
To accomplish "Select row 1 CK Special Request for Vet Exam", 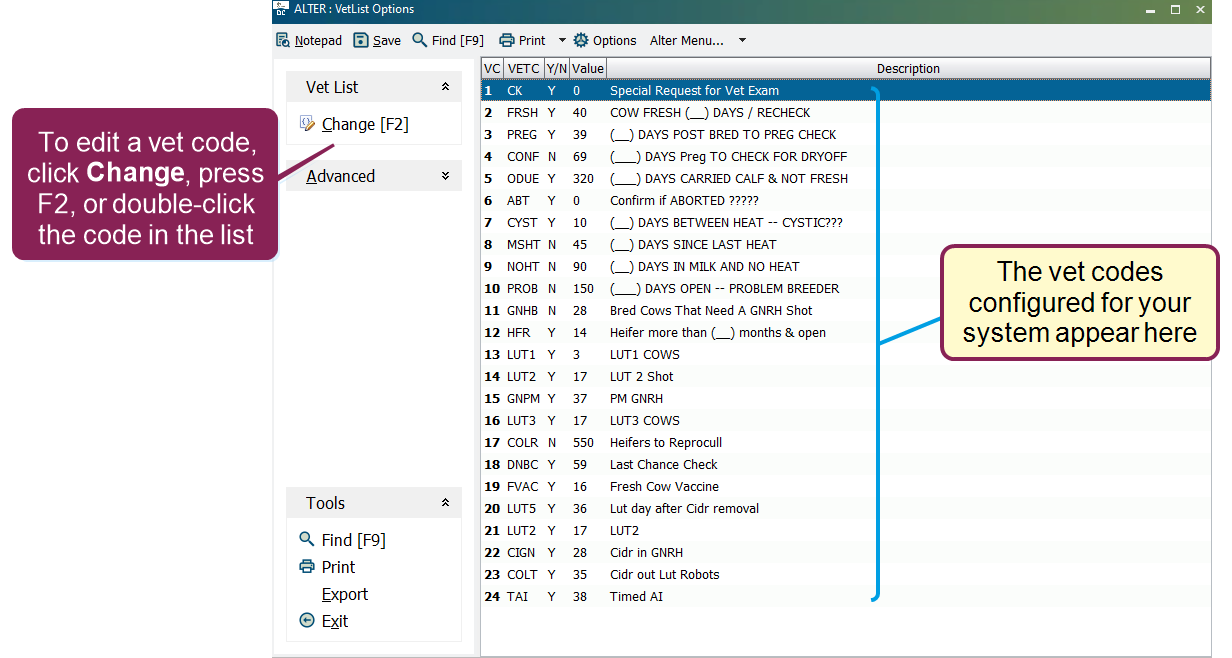I will click(x=845, y=91).
